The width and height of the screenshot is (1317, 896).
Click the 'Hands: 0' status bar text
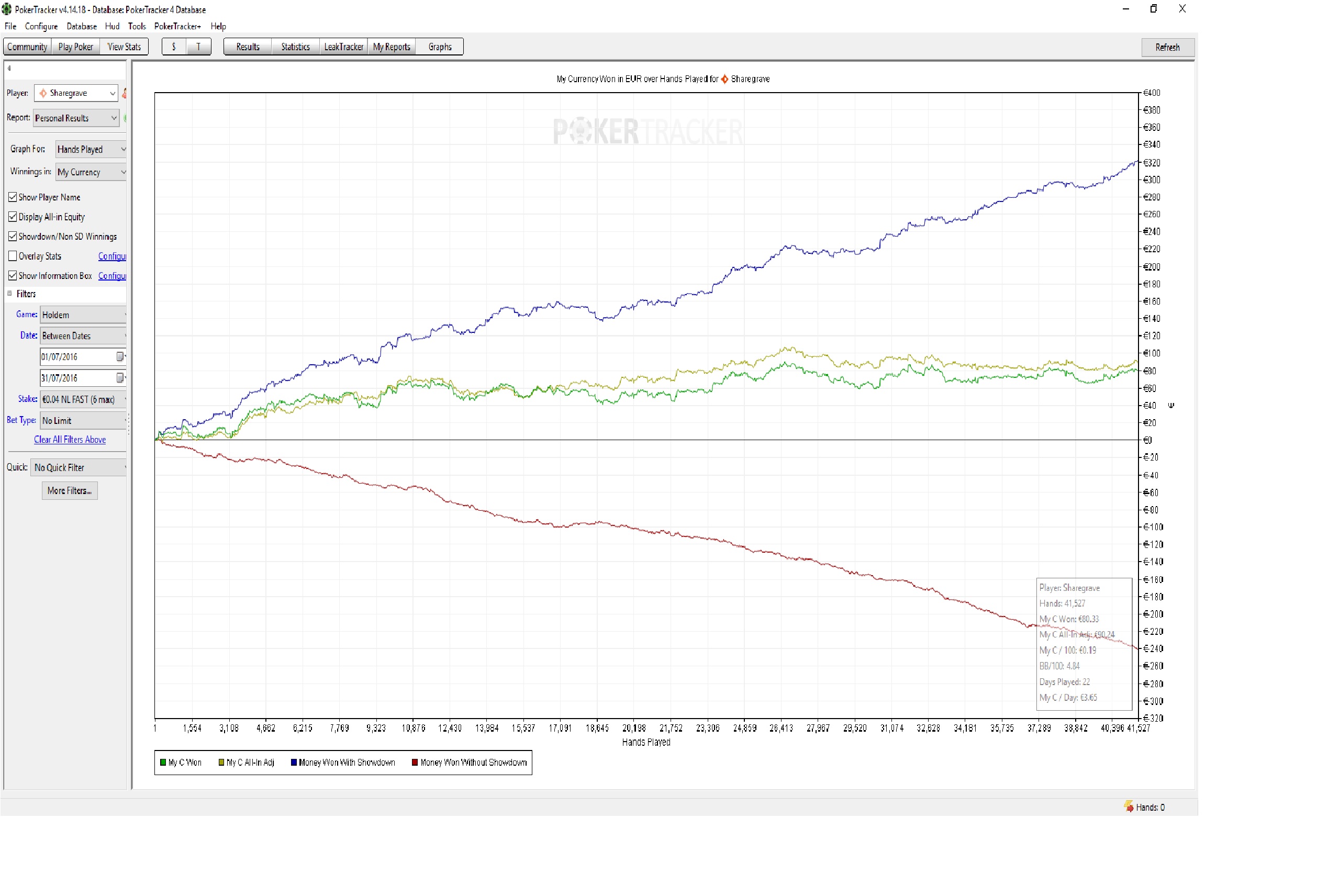(x=1151, y=807)
